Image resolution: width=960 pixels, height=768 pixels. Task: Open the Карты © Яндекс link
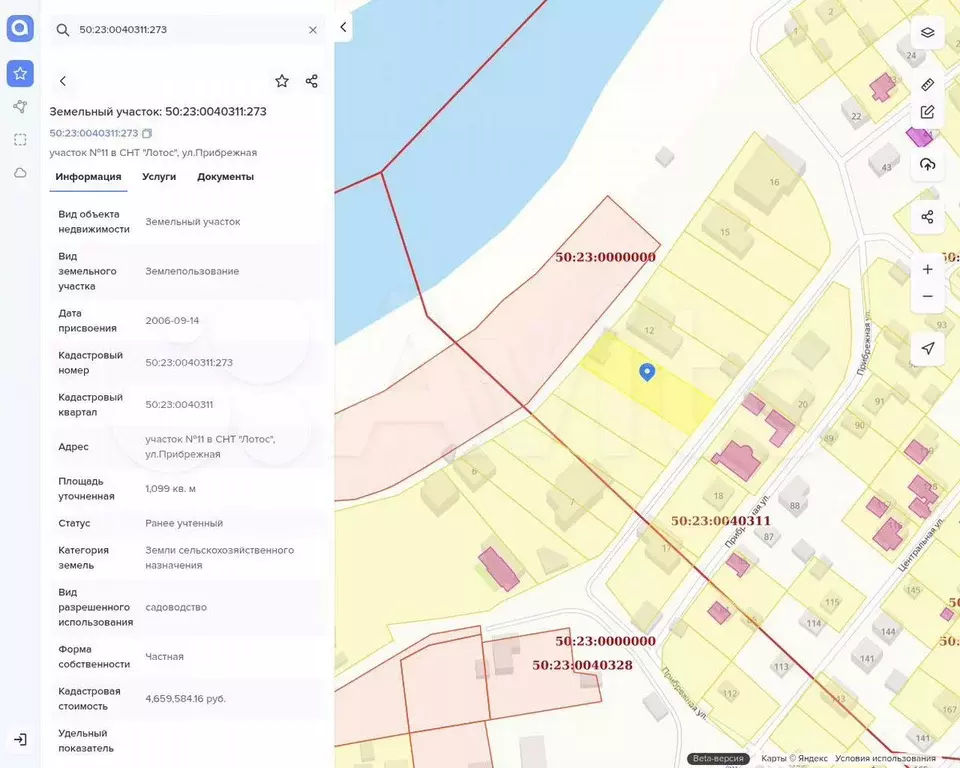click(x=794, y=758)
